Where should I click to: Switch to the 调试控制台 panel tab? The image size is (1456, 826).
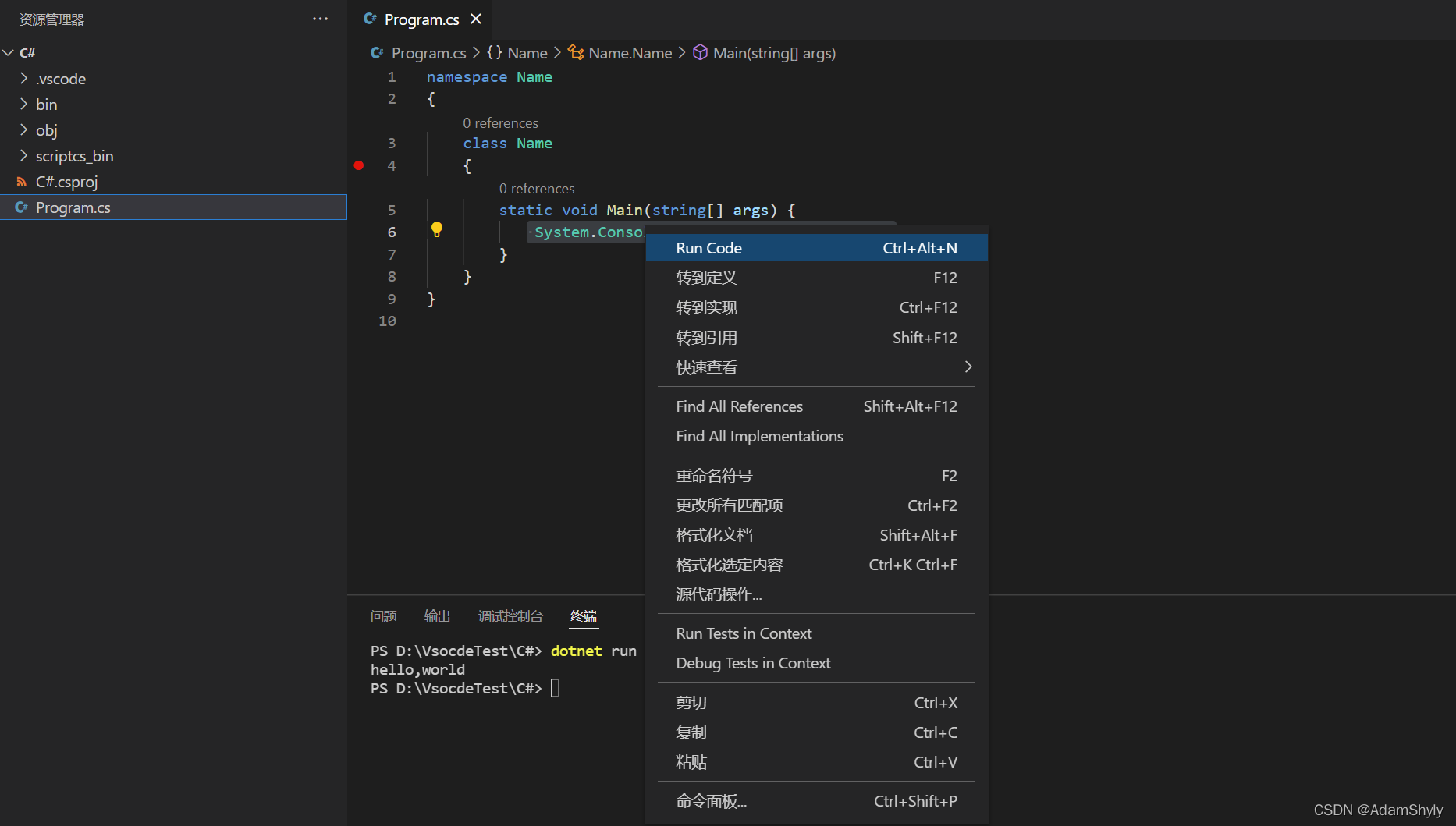click(x=510, y=616)
